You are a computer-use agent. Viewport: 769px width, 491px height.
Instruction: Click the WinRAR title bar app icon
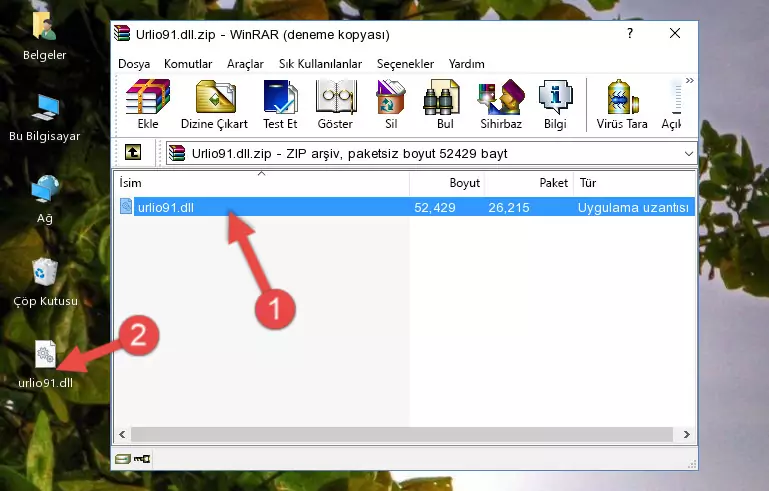(x=123, y=34)
